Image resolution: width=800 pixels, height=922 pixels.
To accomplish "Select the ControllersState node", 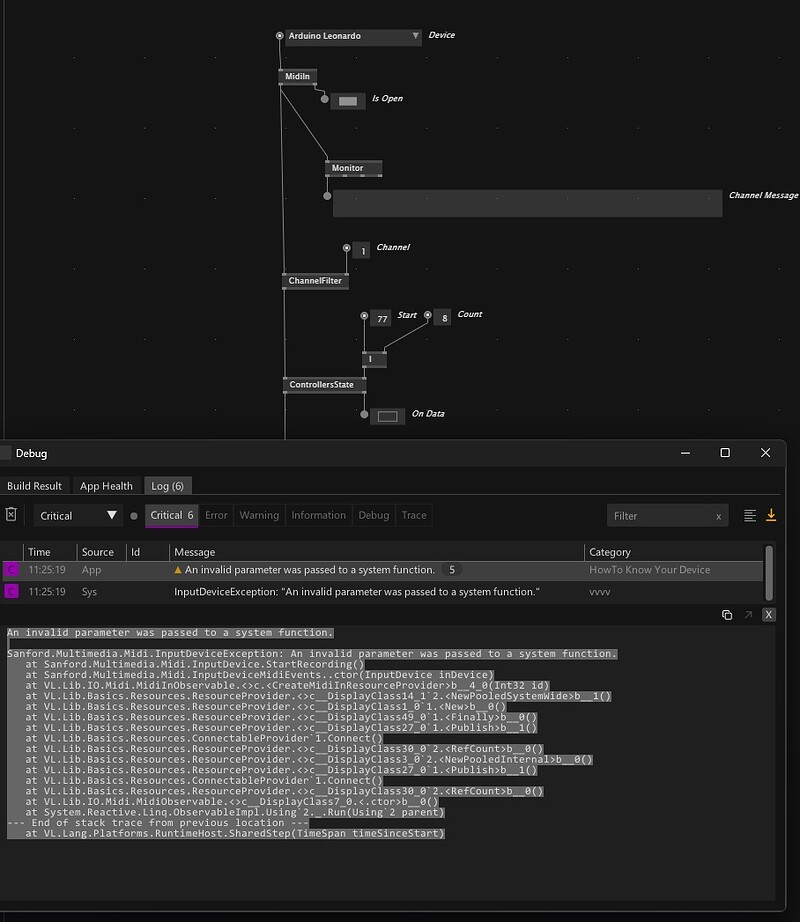I will (325, 384).
